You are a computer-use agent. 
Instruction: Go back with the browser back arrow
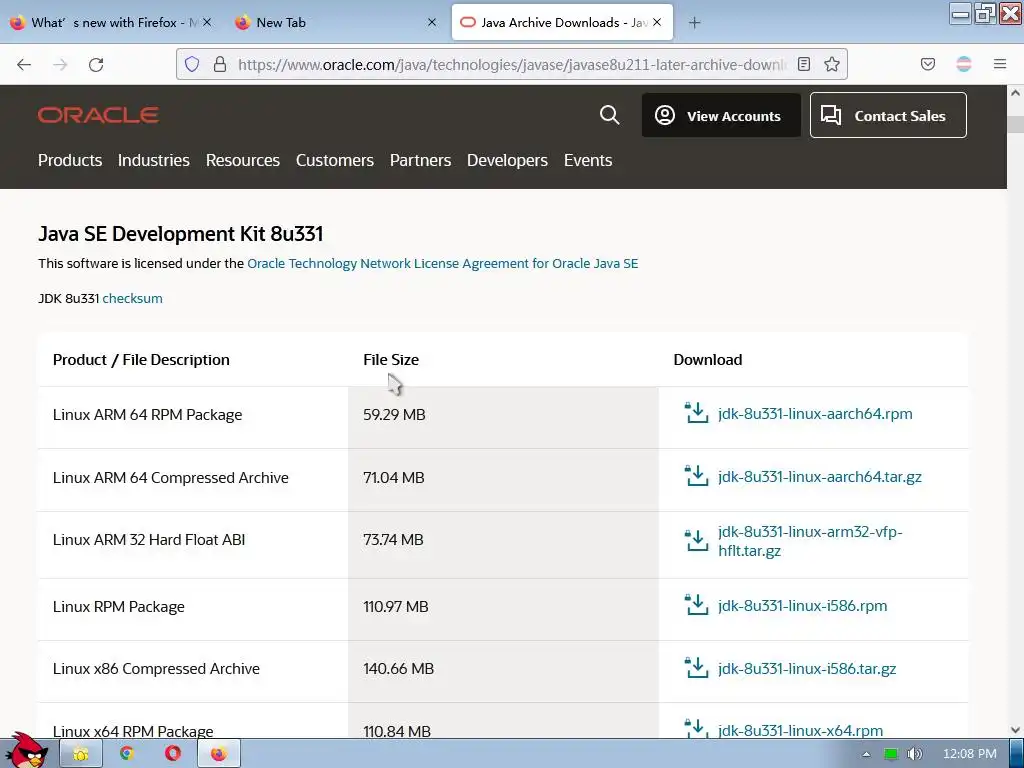click(x=24, y=64)
